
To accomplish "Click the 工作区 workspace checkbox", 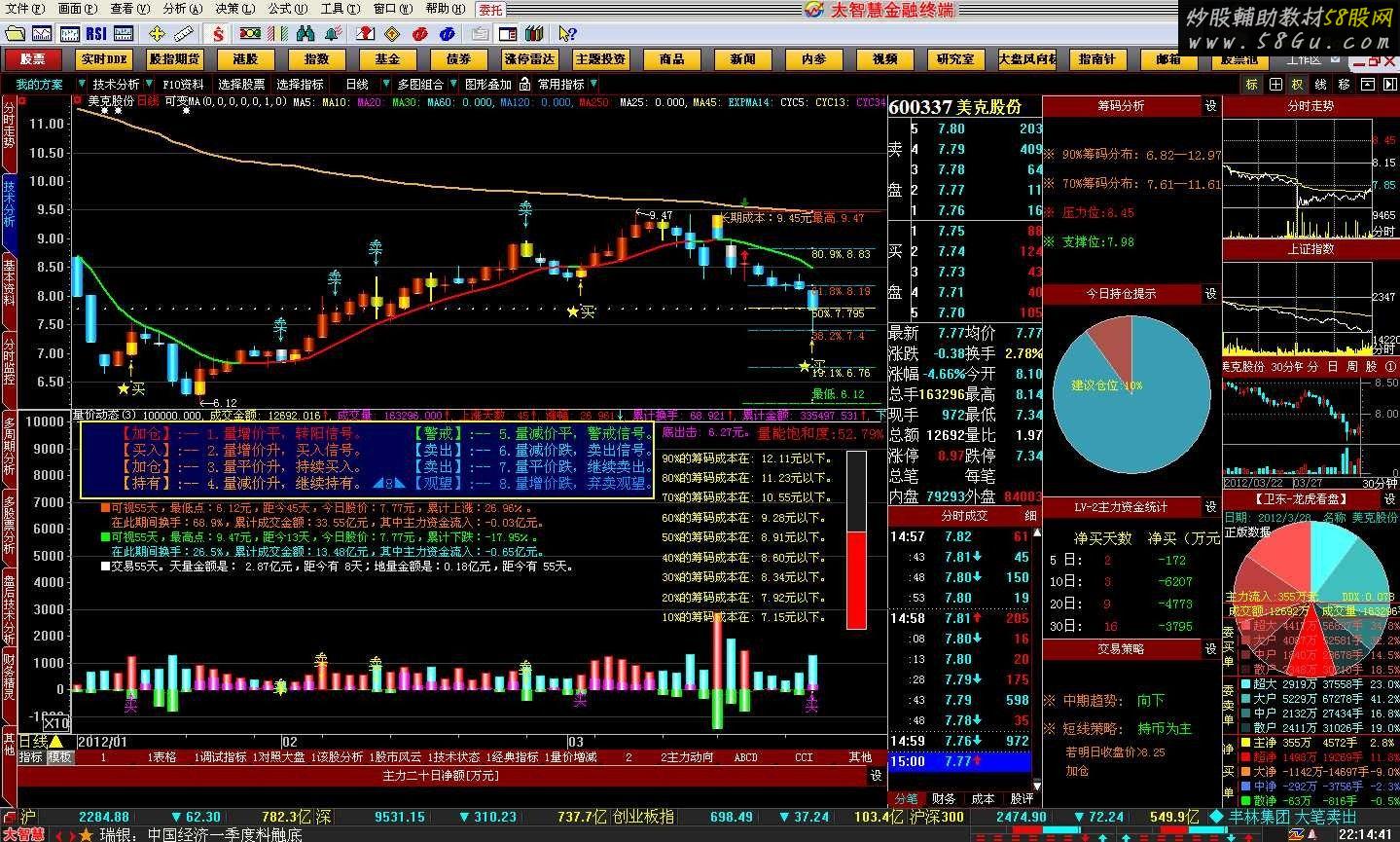I will click(1335, 59).
